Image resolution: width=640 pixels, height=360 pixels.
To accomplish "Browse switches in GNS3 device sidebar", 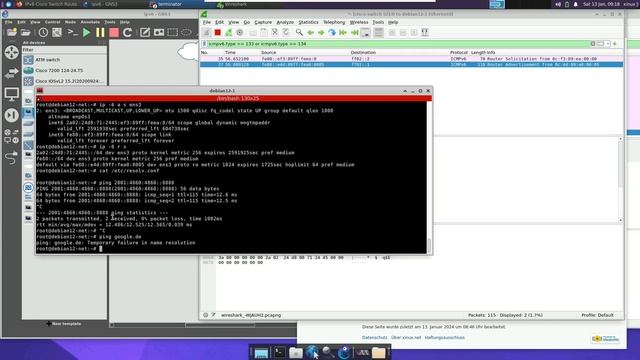I will click(x=11, y=73).
